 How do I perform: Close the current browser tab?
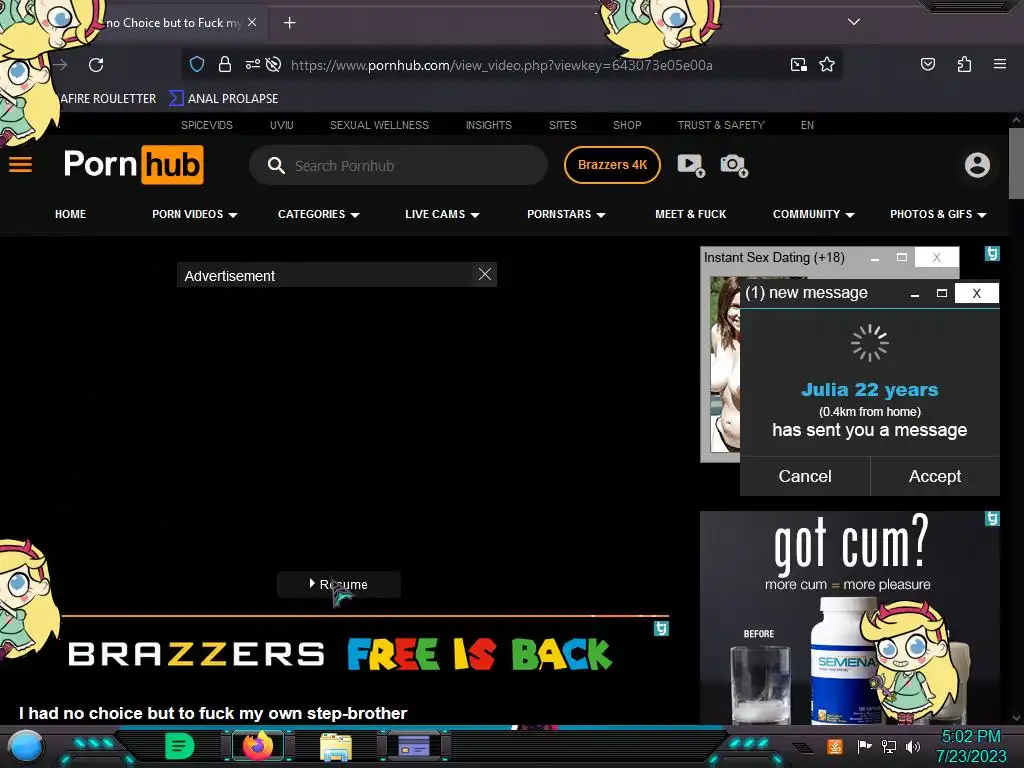click(252, 22)
